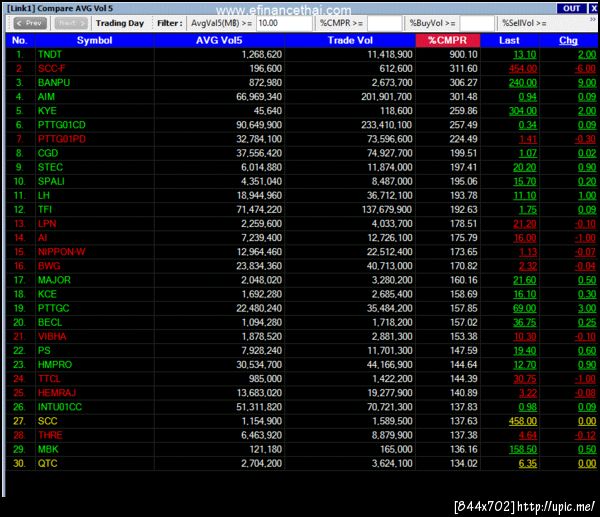Select symbol STEC

[x=50, y=167]
